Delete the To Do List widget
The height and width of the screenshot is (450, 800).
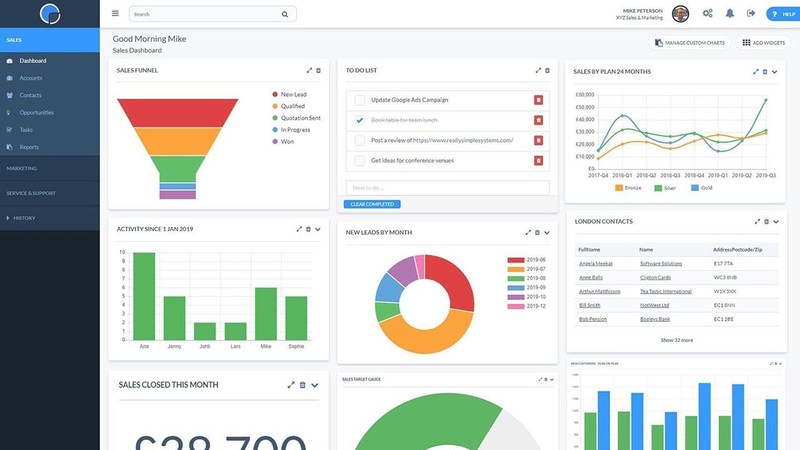click(x=547, y=70)
